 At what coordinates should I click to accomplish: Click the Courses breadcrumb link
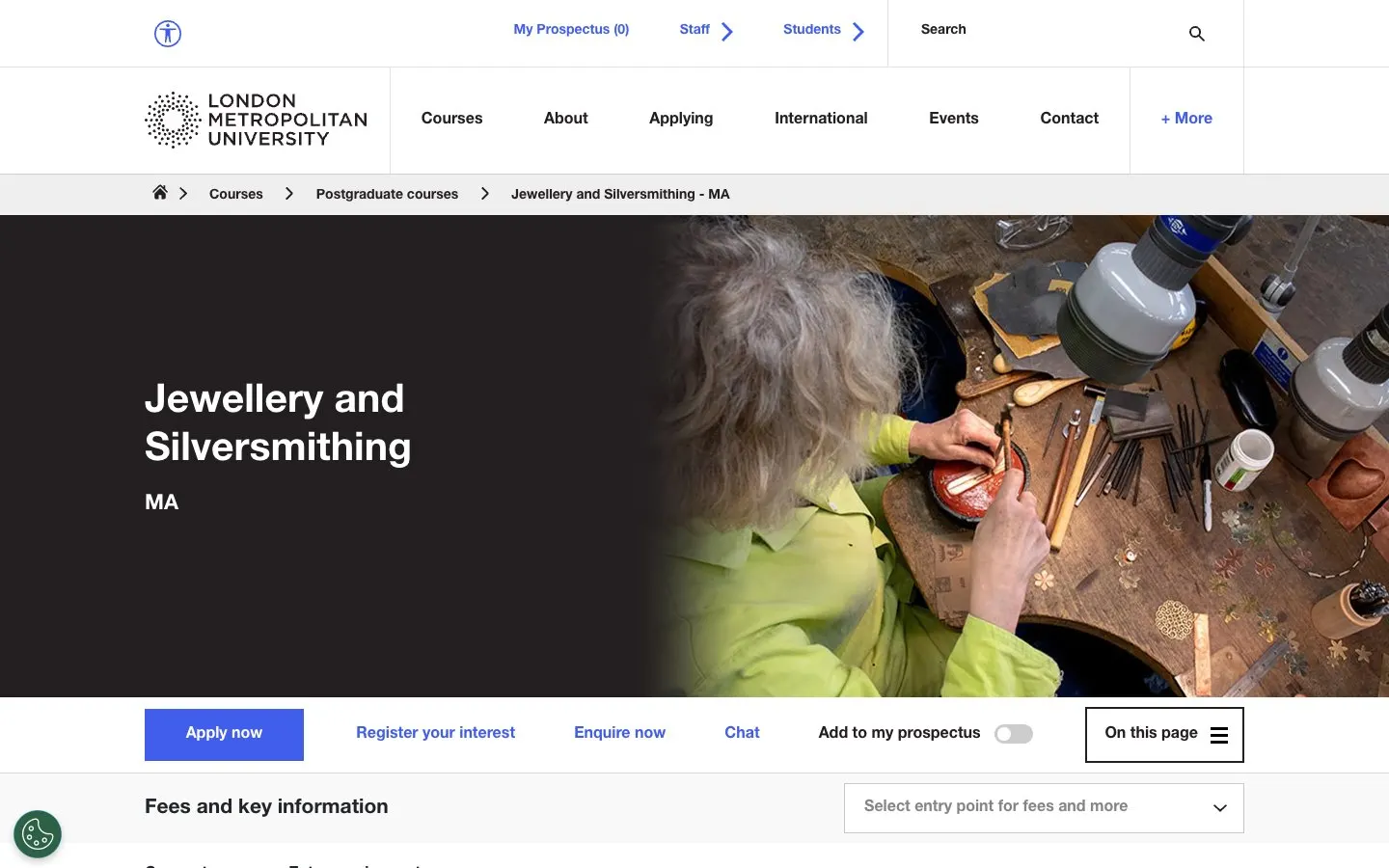[x=236, y=194]
